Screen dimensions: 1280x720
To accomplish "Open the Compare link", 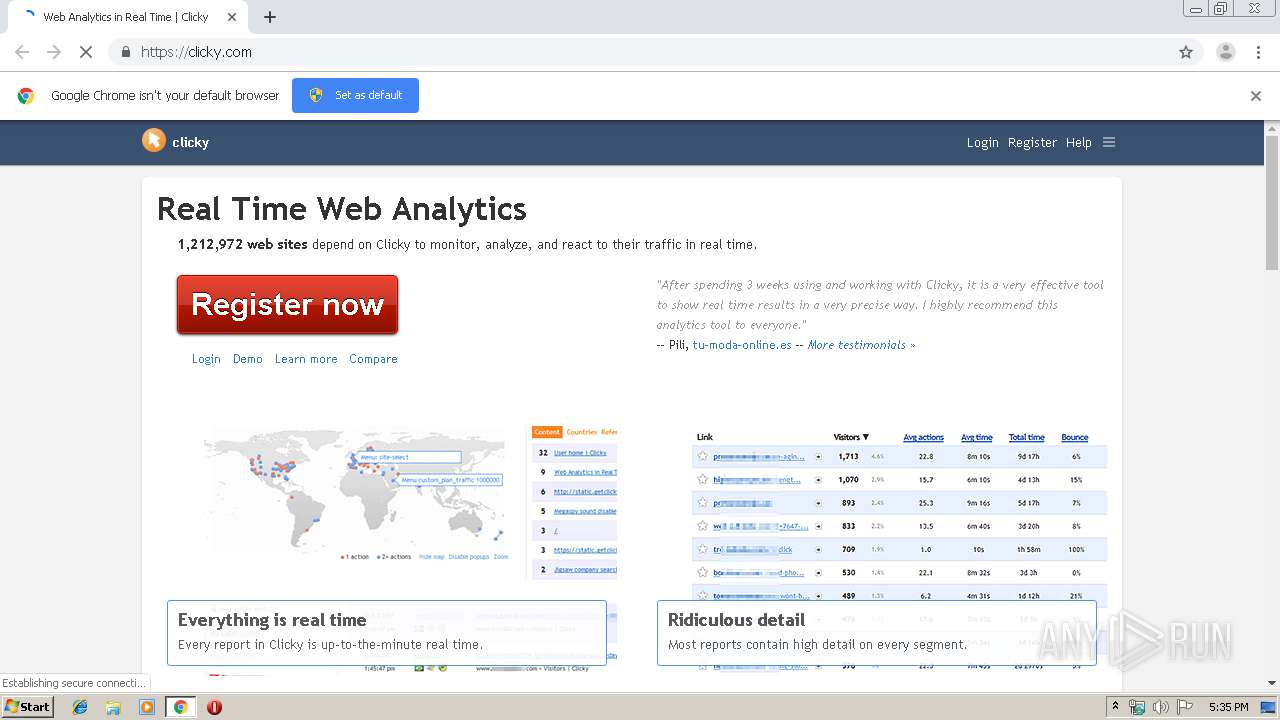I will click(373, 359).
